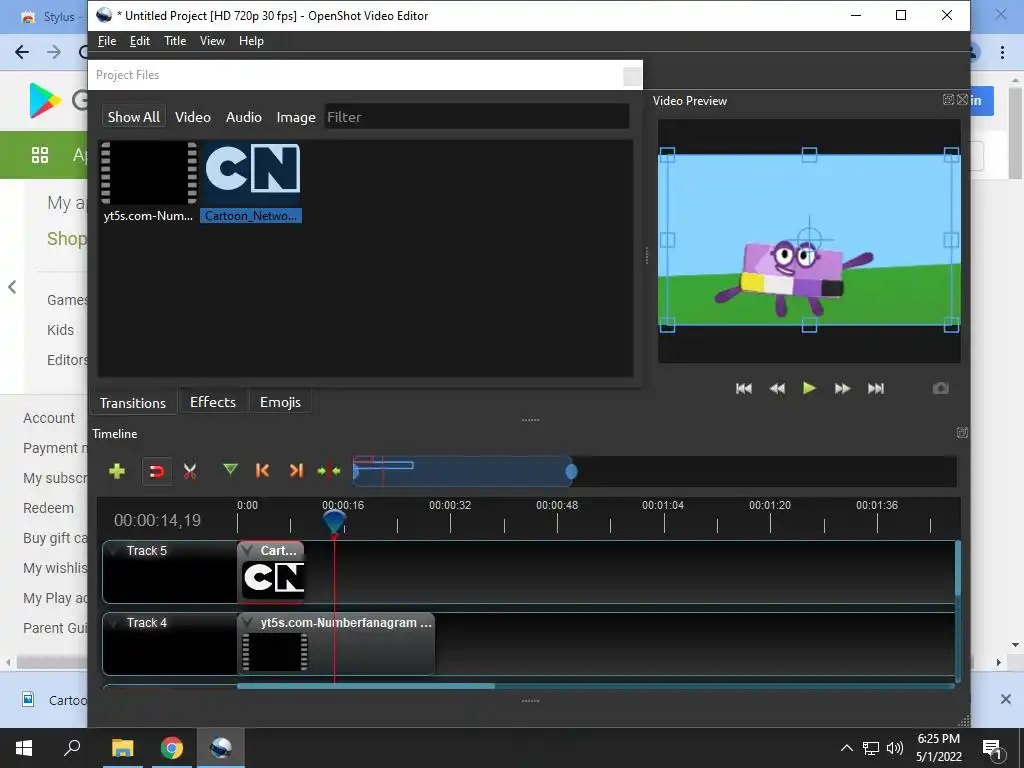Close Chrome's download bar

pos(1006,699)
